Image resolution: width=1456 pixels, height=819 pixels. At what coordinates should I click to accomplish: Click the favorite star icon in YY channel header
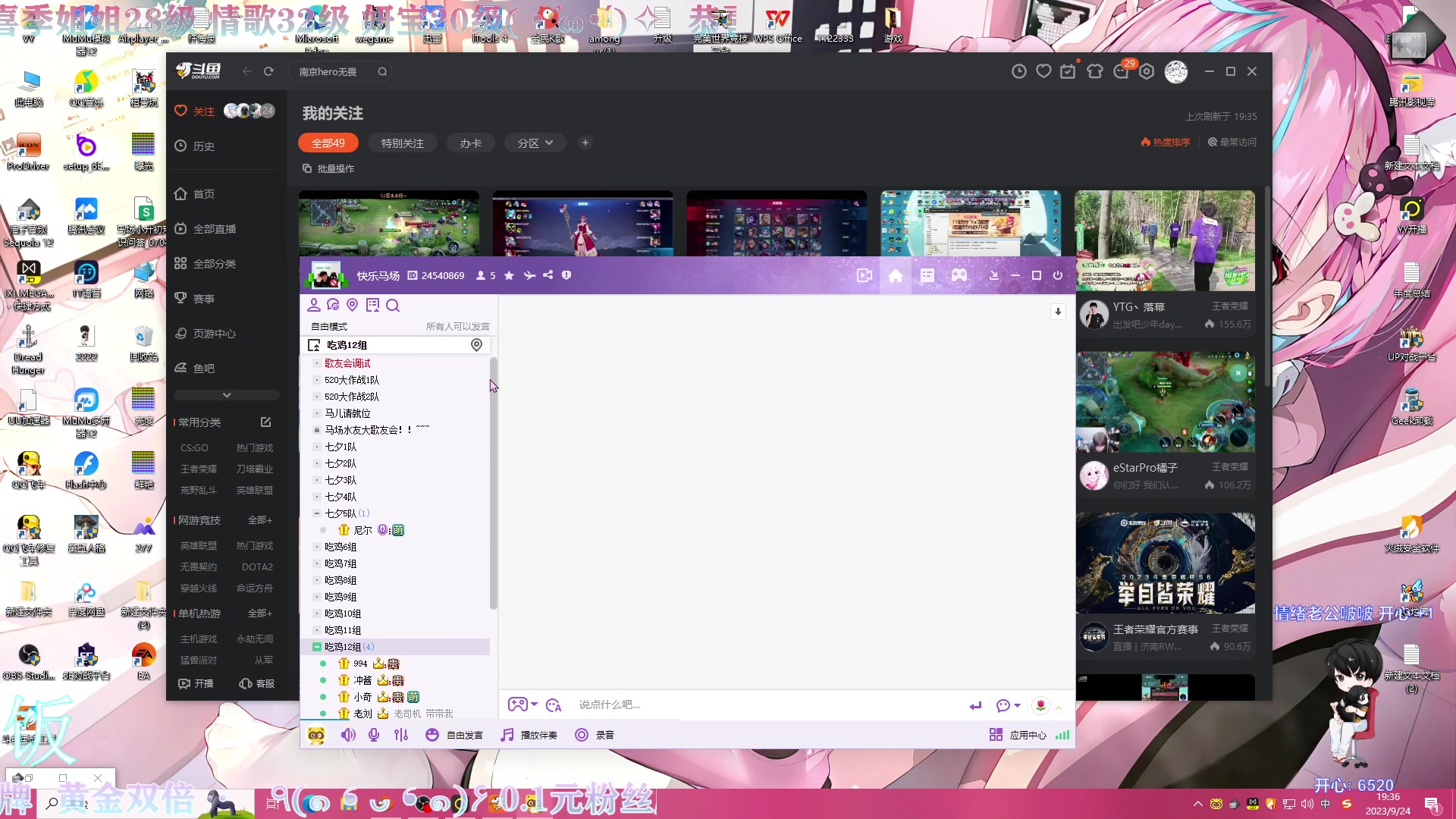[x=509, y=275]
